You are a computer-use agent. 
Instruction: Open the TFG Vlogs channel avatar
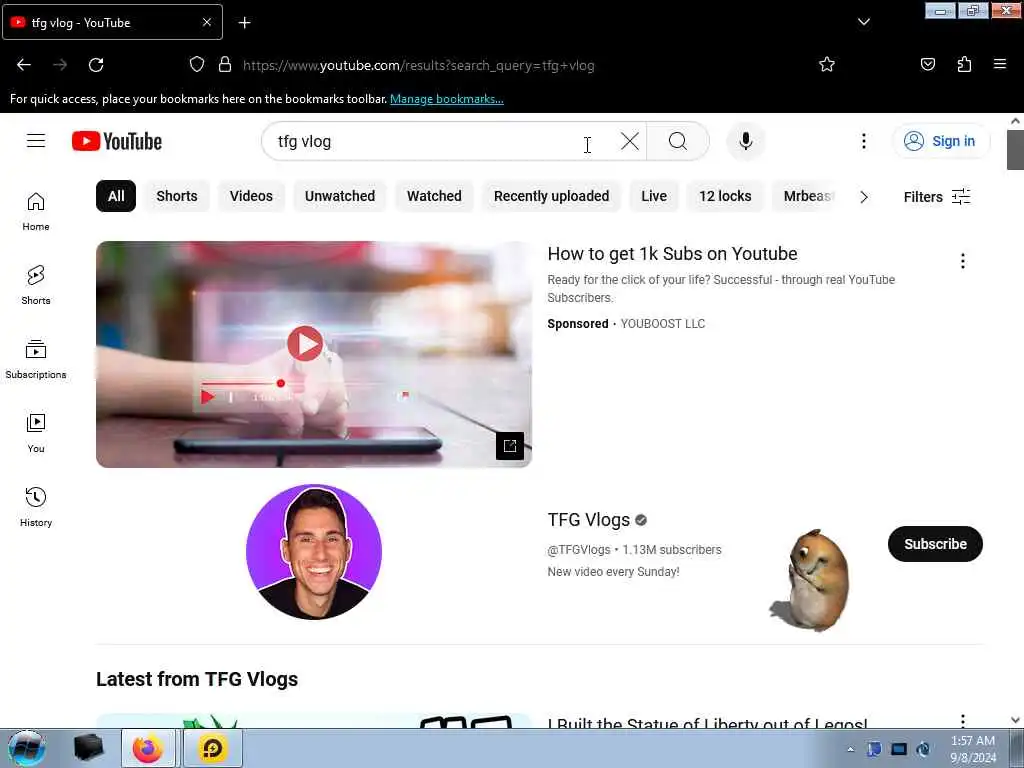[x=313, y=552]
